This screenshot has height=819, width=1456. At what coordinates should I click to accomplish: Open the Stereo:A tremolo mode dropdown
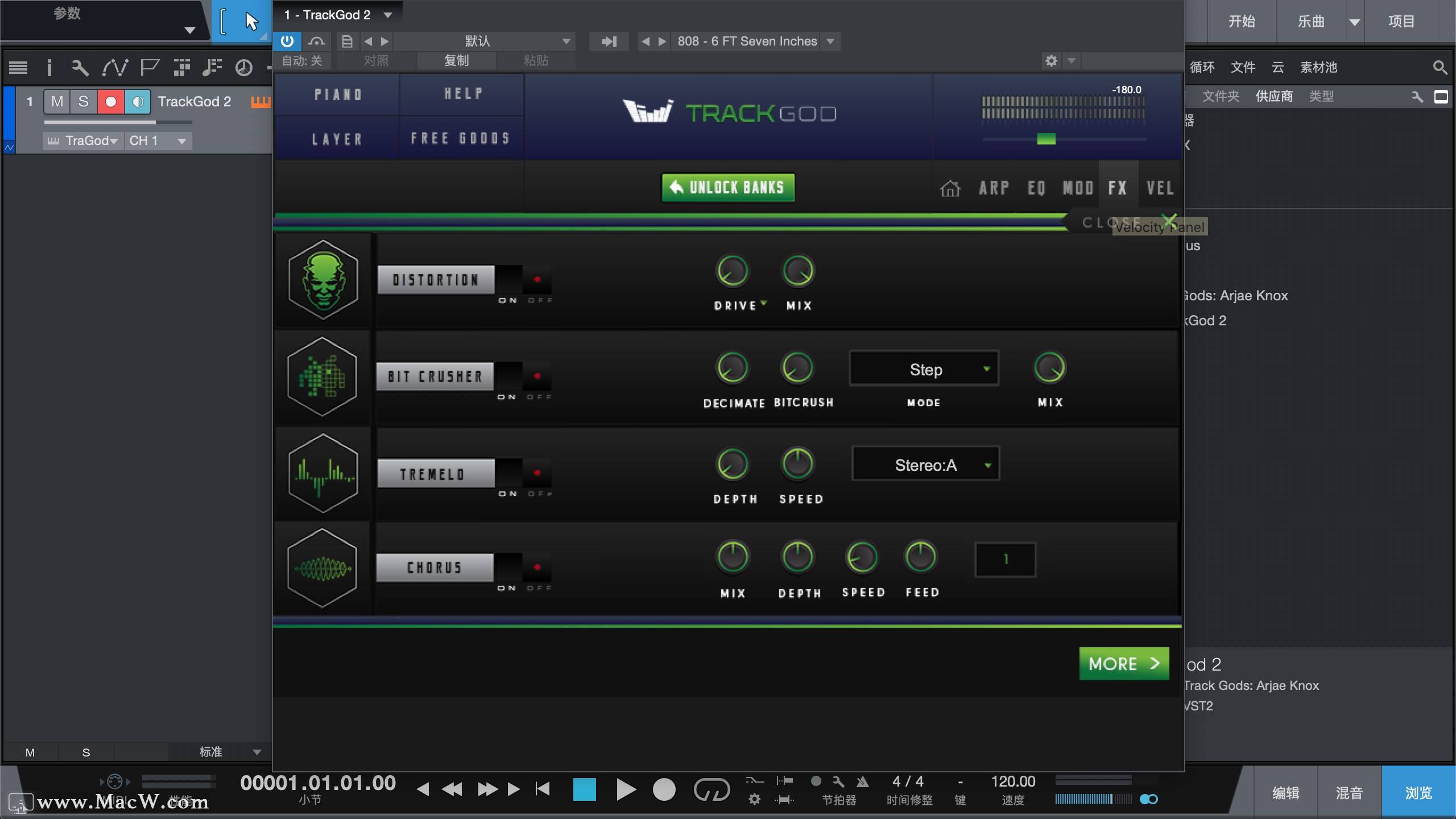click(x=925, y=465)
